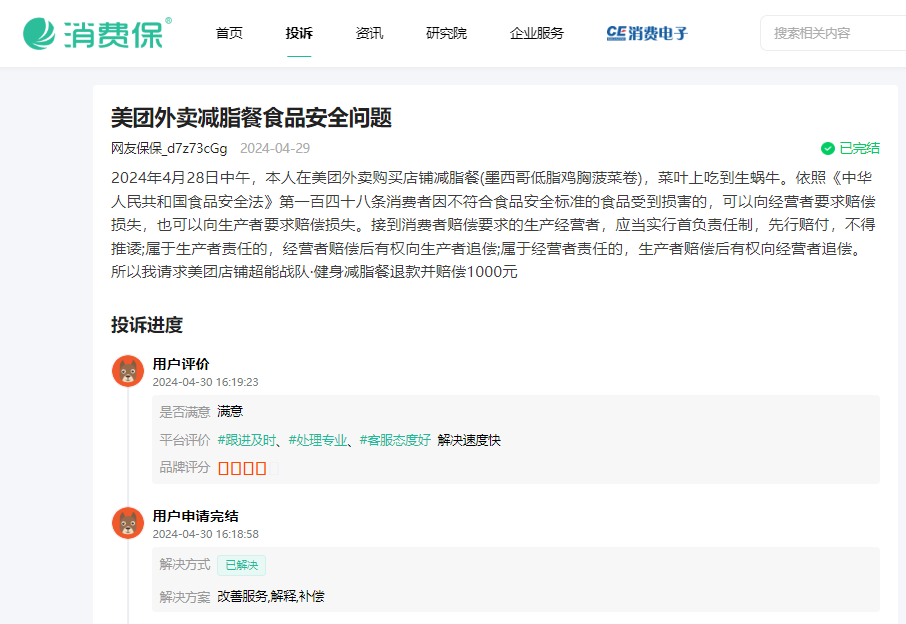Open the 资讯 nav item
Viewport: 906px width, 624px height.
[x=369, y=33]
